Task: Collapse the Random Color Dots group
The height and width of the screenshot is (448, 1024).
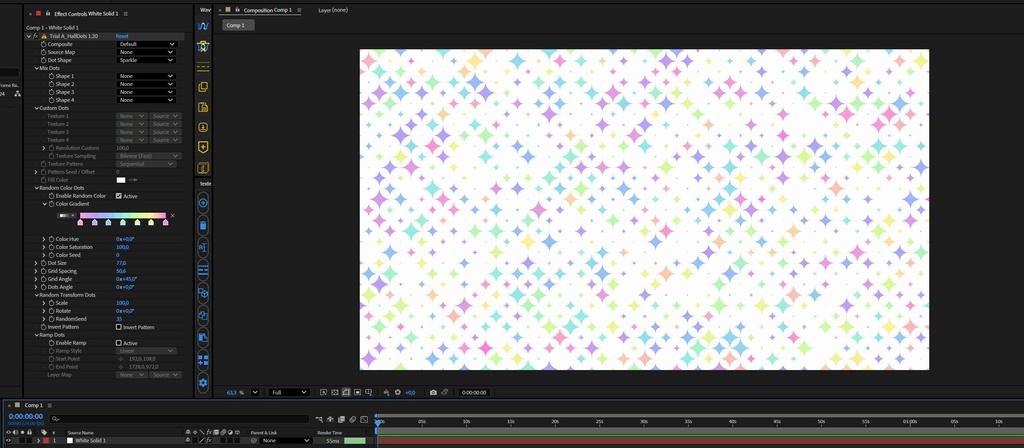Action: 37,188
